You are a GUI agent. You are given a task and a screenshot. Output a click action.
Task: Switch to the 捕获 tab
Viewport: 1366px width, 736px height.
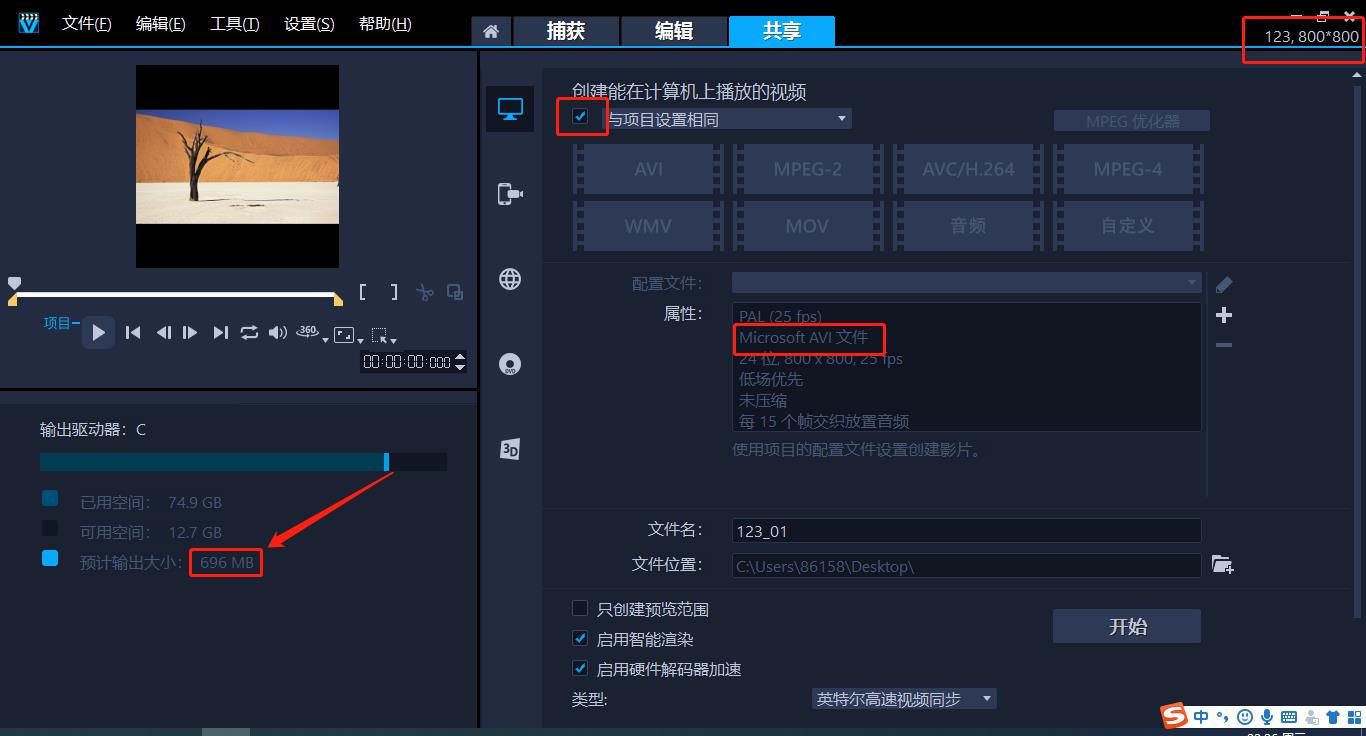[566, 30]
